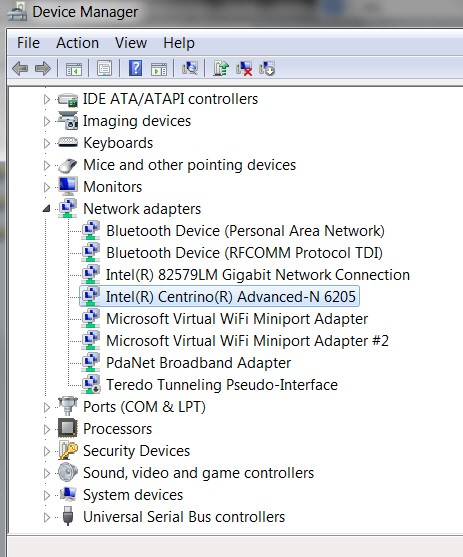Screen dimensions: 463x557
Task: Select Intel(R) 82579LM Gigabit Network Connection
Action: click(258, 275)
